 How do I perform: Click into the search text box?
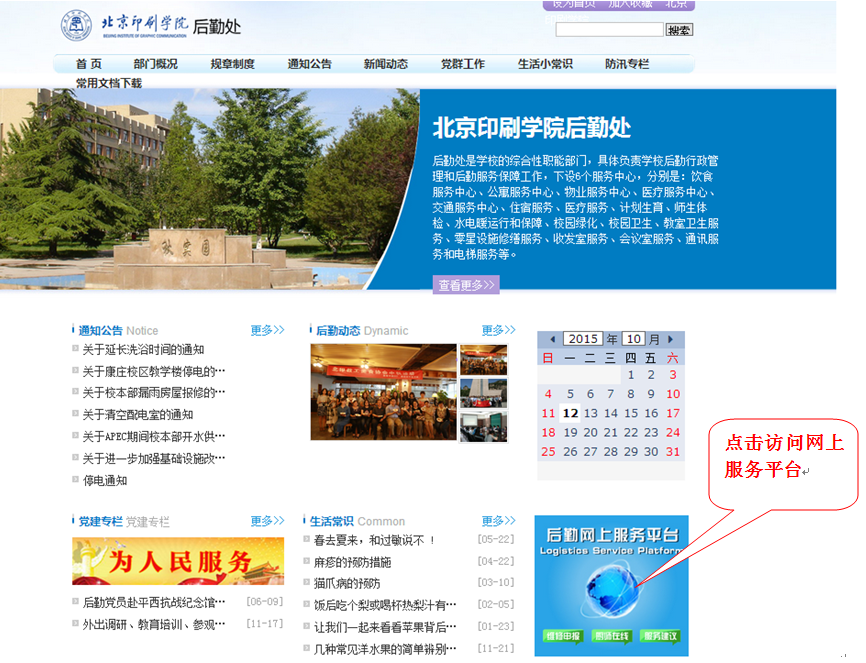tap(609, 30)
